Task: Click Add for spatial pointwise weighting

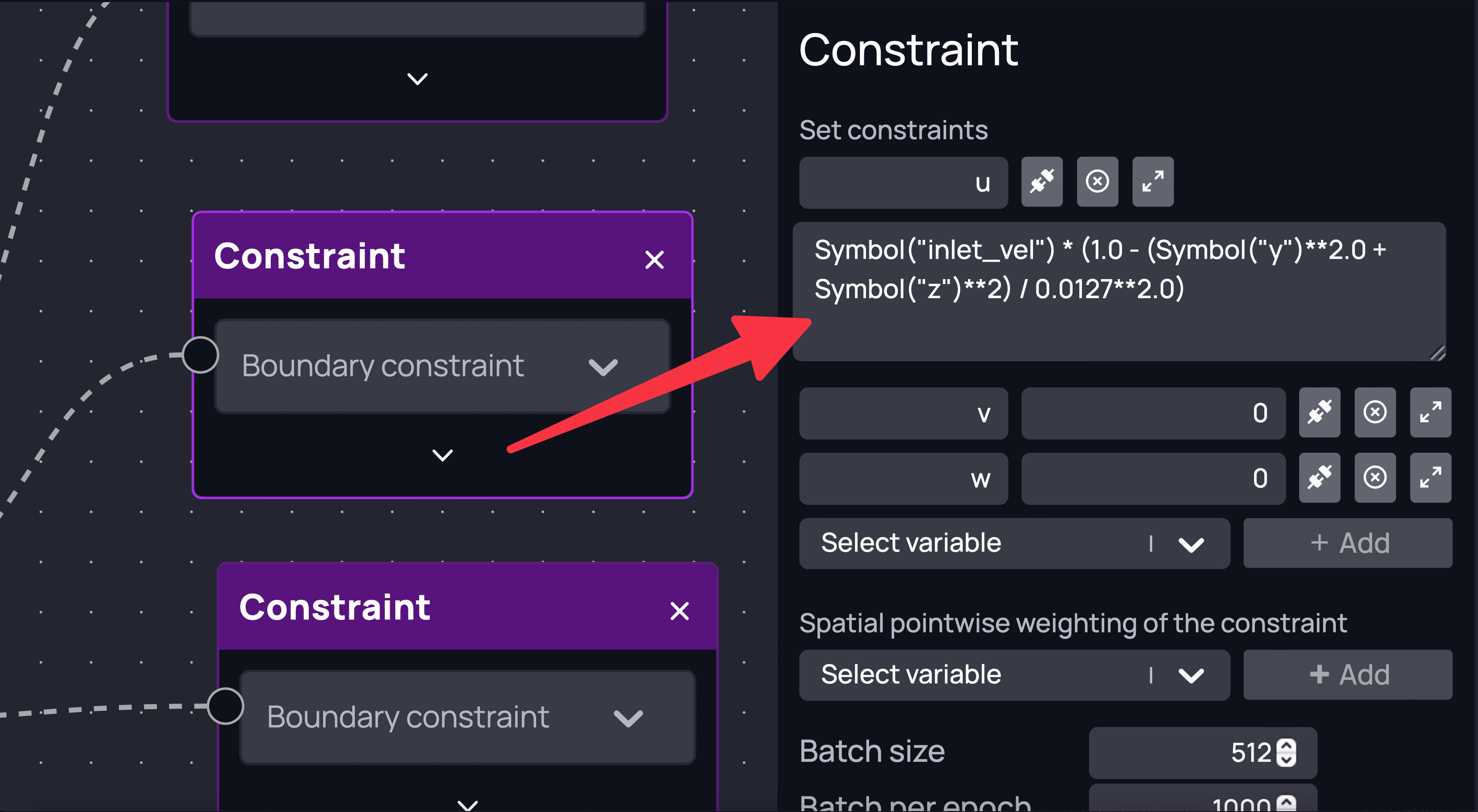Action: pyautogui.click(x=1347, y=675)
